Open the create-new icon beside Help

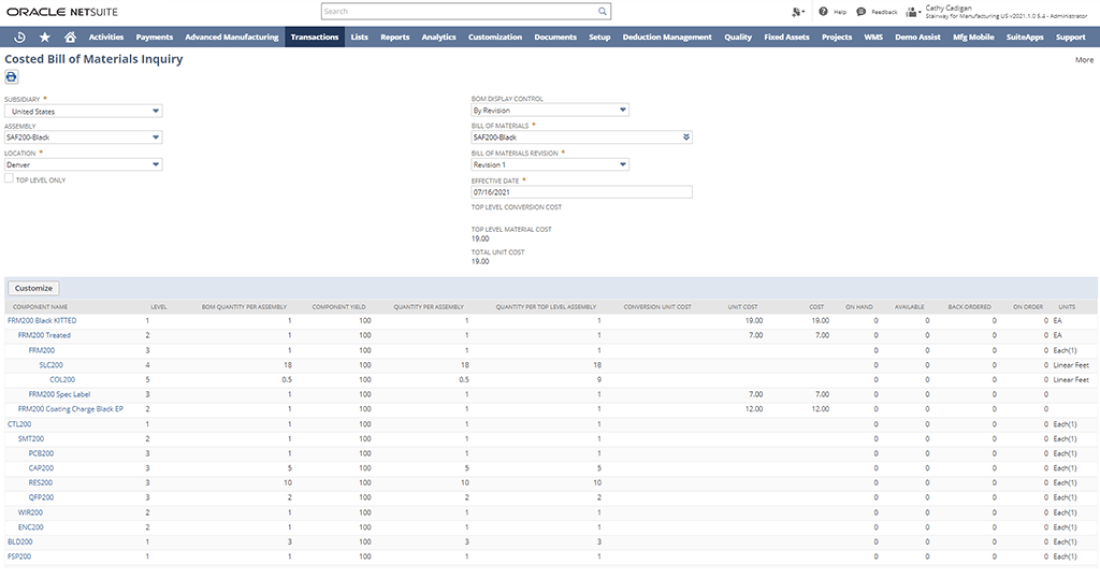(x=798, y=11)
